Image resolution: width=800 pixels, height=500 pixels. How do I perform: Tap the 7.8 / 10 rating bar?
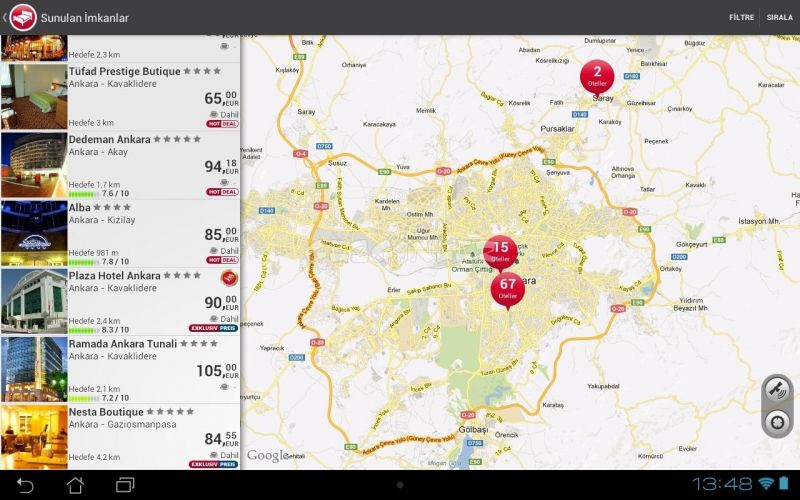[84, 262]
